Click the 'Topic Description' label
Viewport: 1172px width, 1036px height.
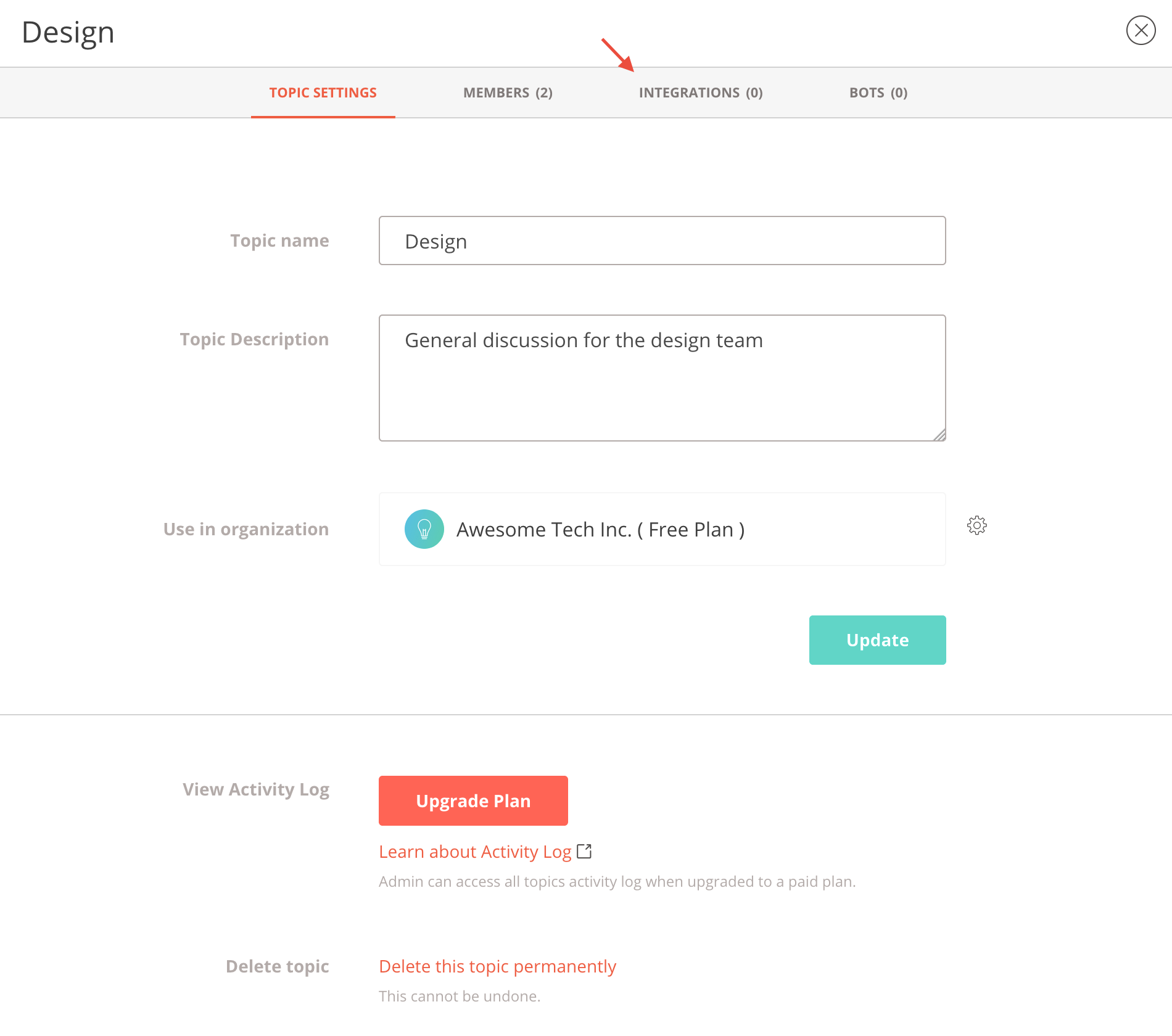pos(254,339)
